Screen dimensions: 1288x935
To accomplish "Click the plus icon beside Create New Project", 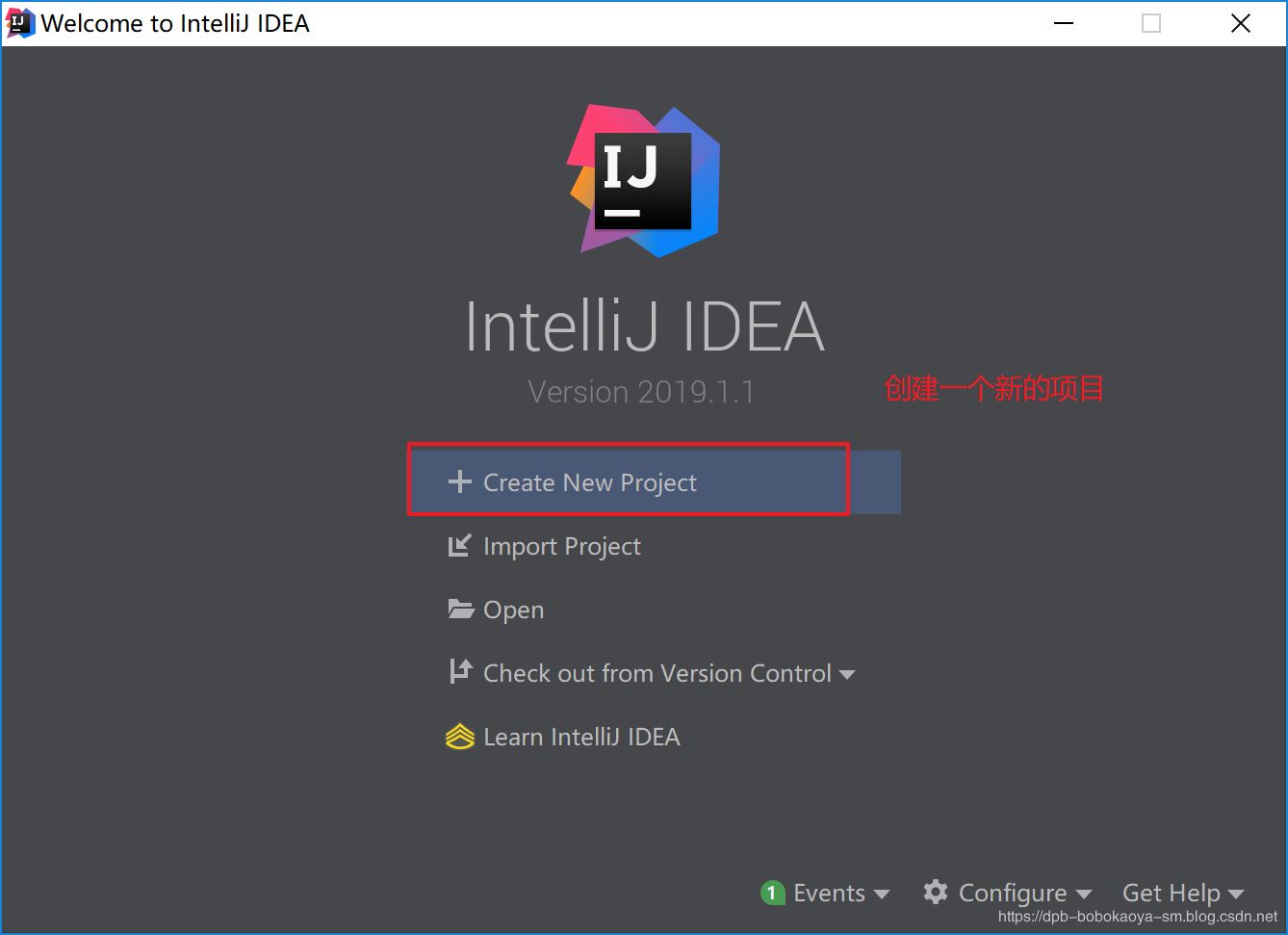I will click(x=460, y=481).
